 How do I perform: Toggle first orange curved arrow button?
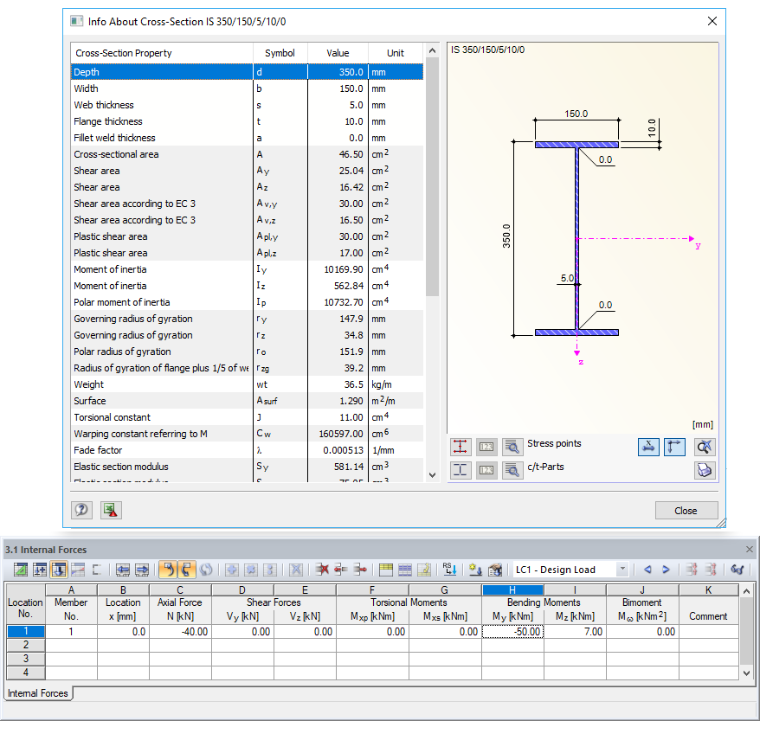point(168,570)
